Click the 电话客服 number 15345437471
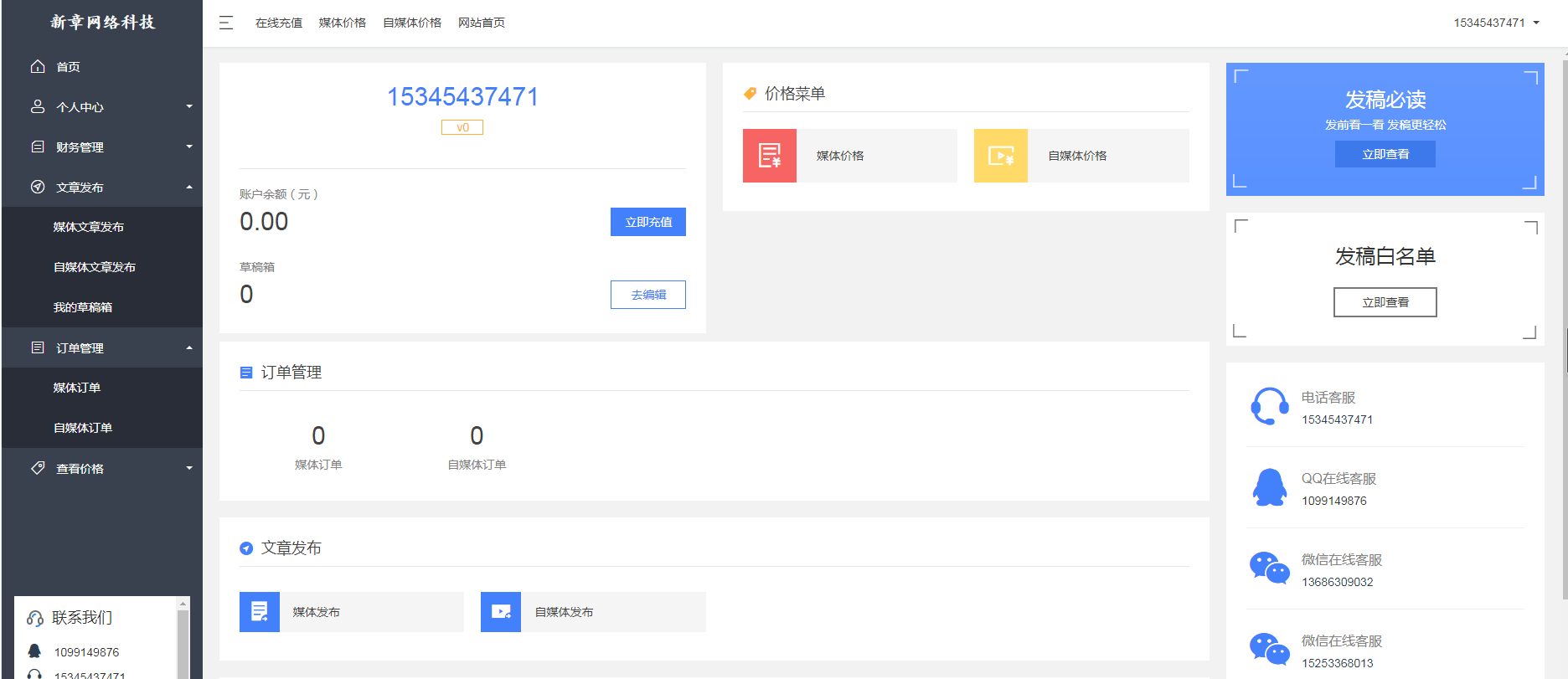This screenshot has height=679, width=1568. tap(1337, 419)
